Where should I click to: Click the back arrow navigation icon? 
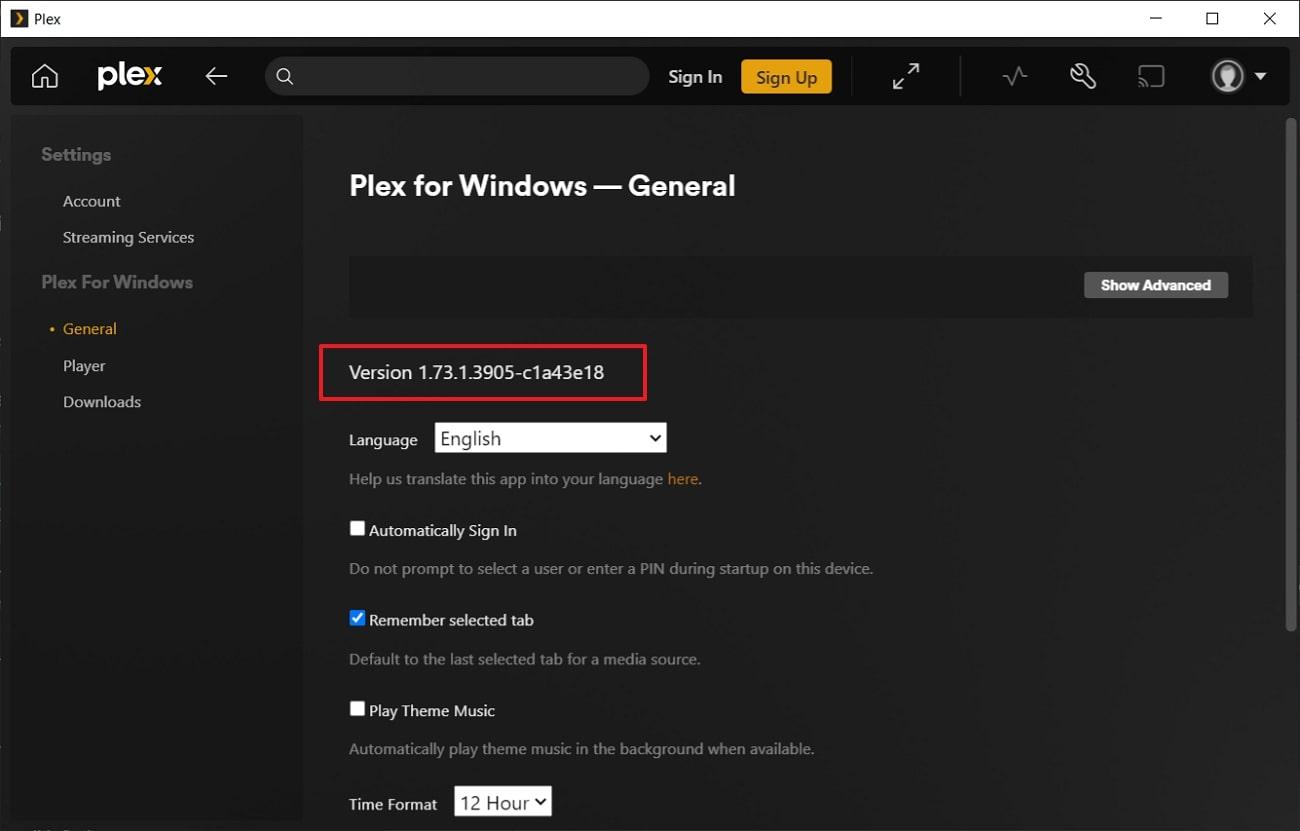click(216, 75)
